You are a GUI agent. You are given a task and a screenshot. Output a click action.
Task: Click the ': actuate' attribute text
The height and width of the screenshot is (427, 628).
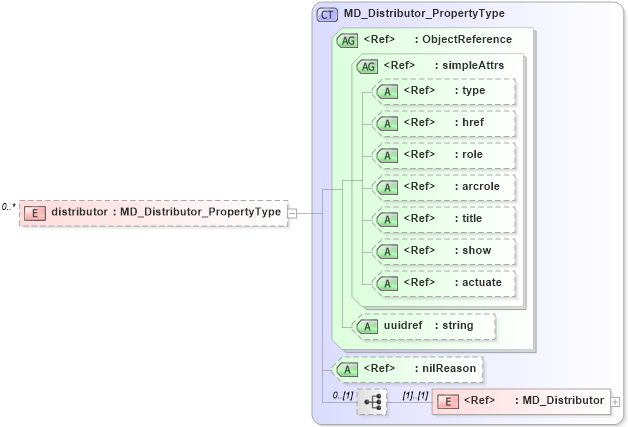478,282
